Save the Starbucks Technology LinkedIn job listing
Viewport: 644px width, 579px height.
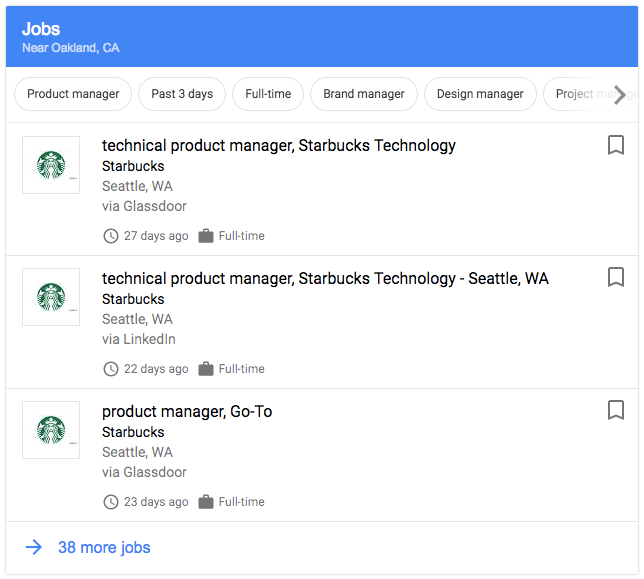[616, 277]
